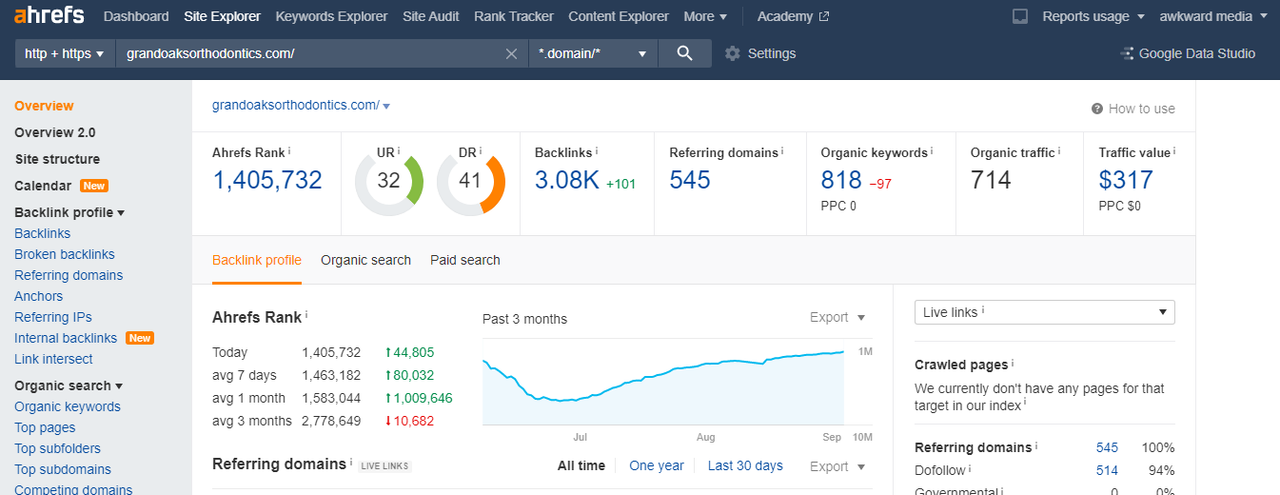
Task: Open Export dropdown for Referring domains
Action: [838, 466]
